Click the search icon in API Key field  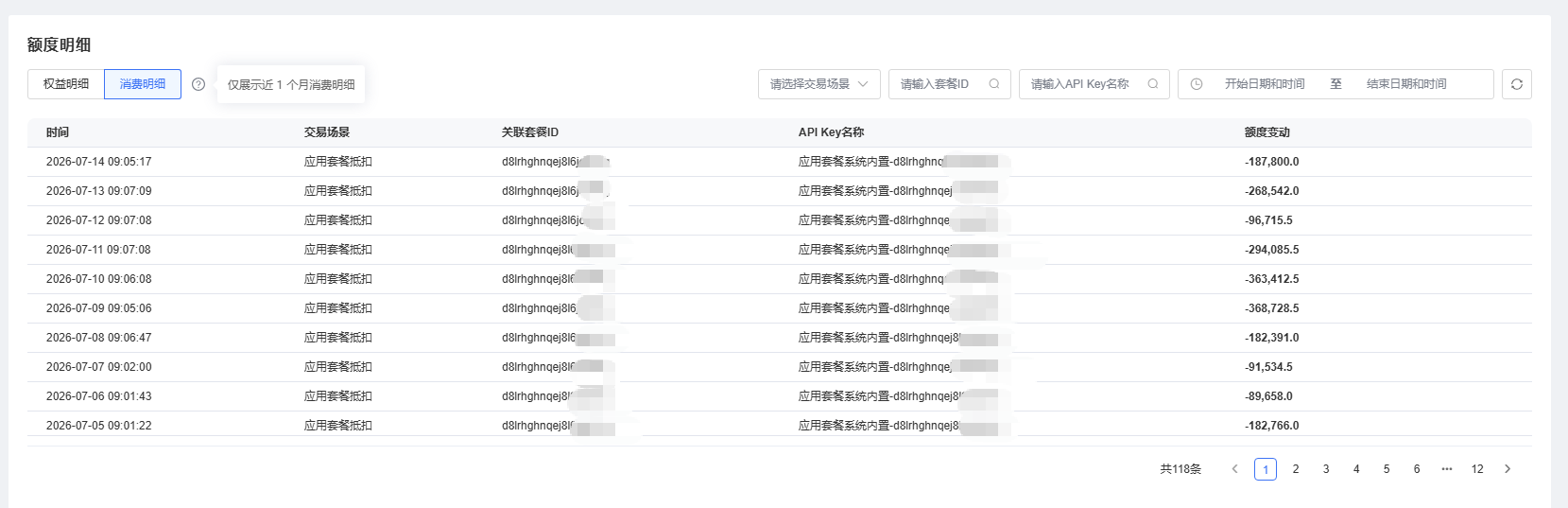point(1153,84)
